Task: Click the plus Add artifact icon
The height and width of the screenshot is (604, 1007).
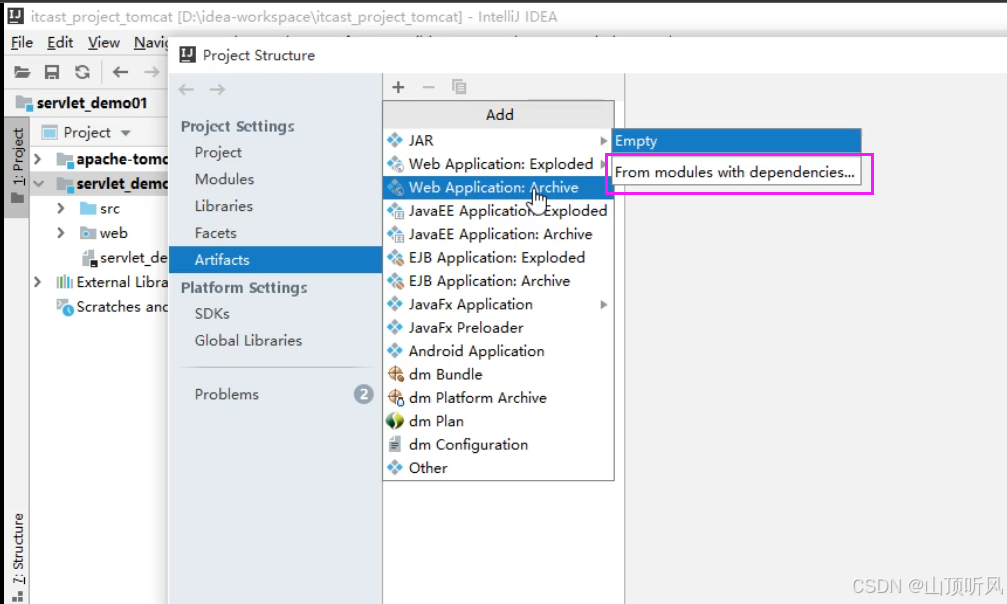Action: pyautogui.click(x=398, y=87)
